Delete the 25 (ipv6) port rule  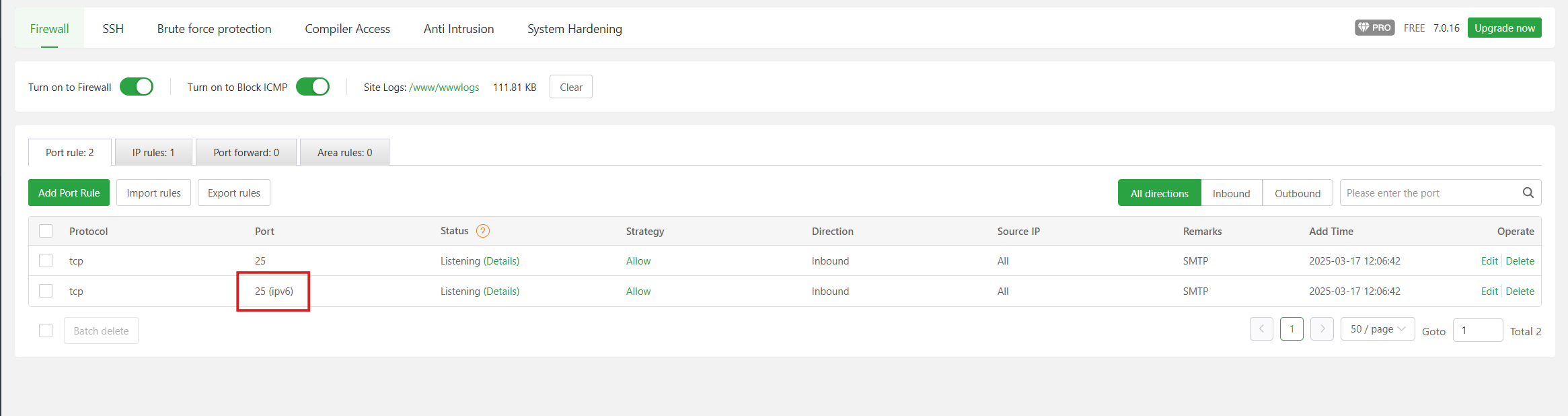point(1520,291)
